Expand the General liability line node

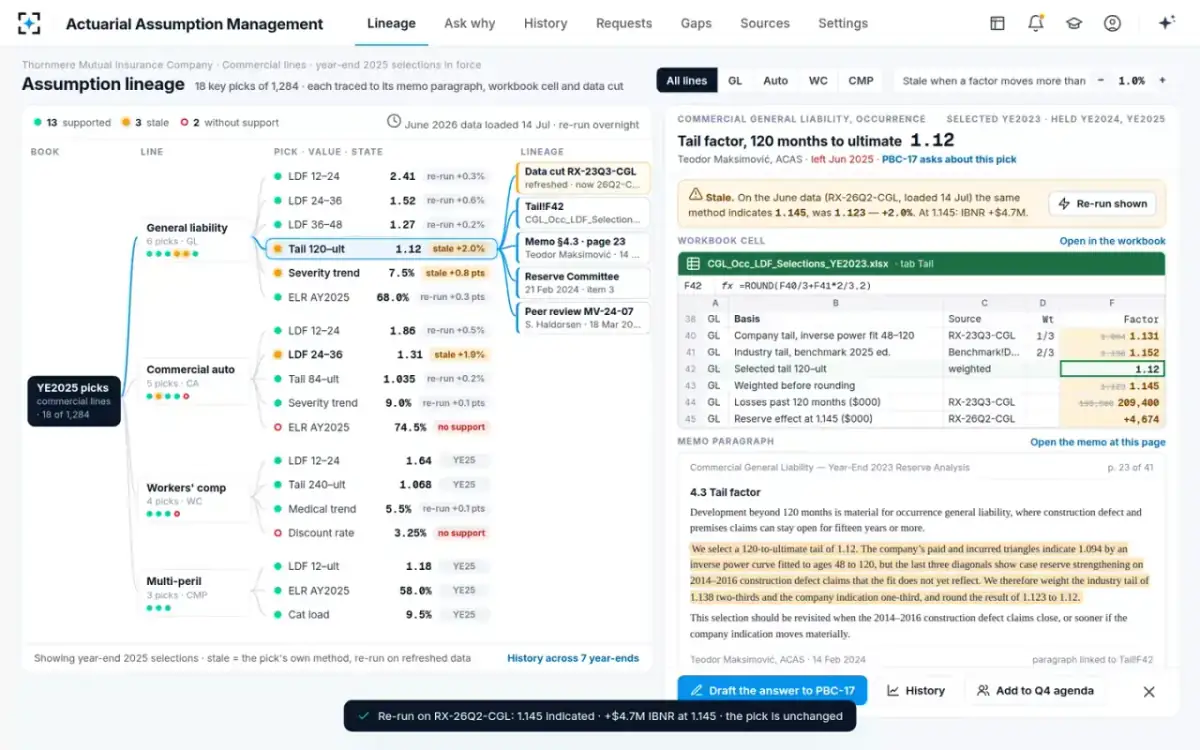pos(192,240)
